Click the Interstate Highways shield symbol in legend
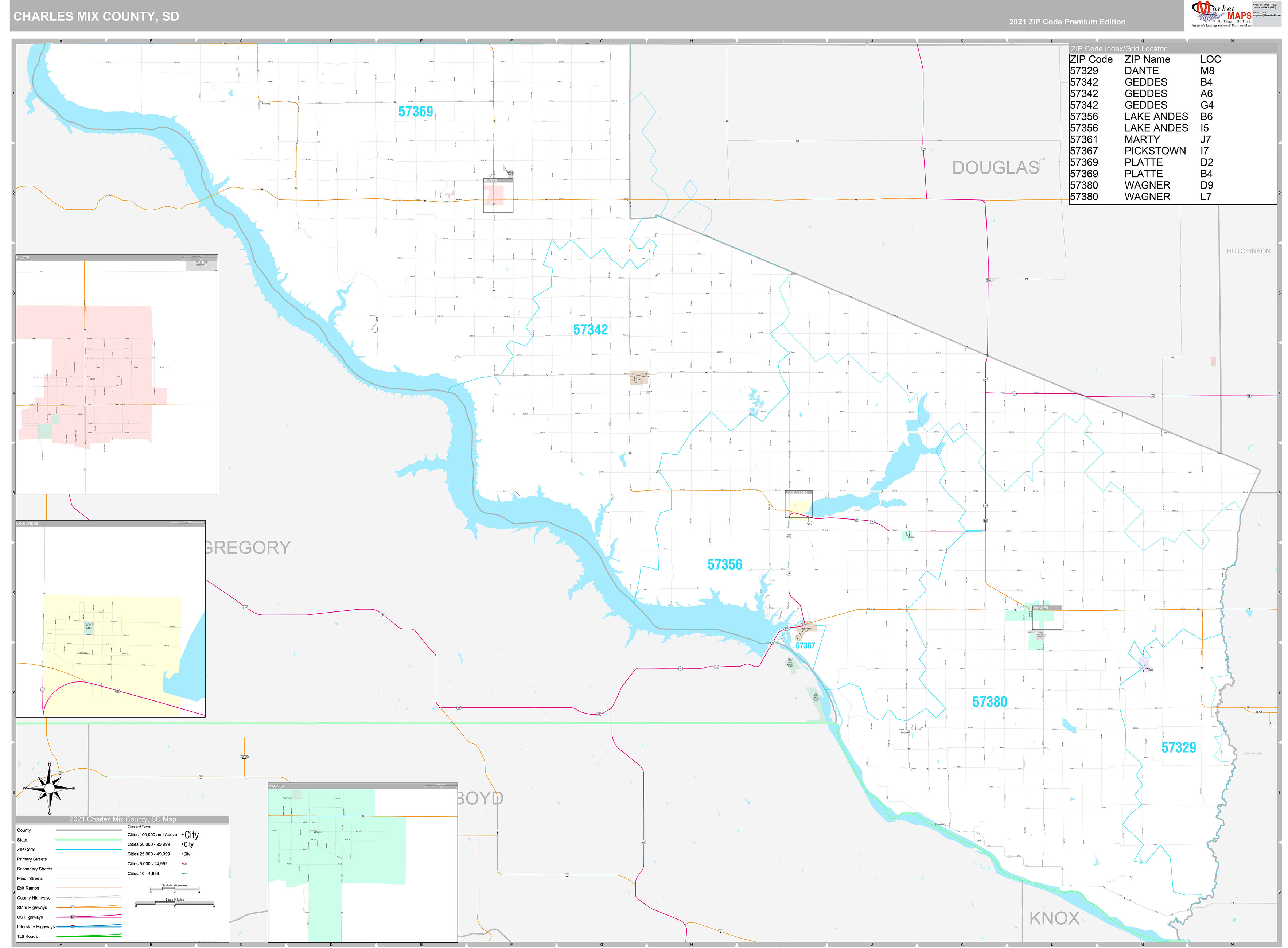Screen dimensions: 1288x948 tap(73, 927)
